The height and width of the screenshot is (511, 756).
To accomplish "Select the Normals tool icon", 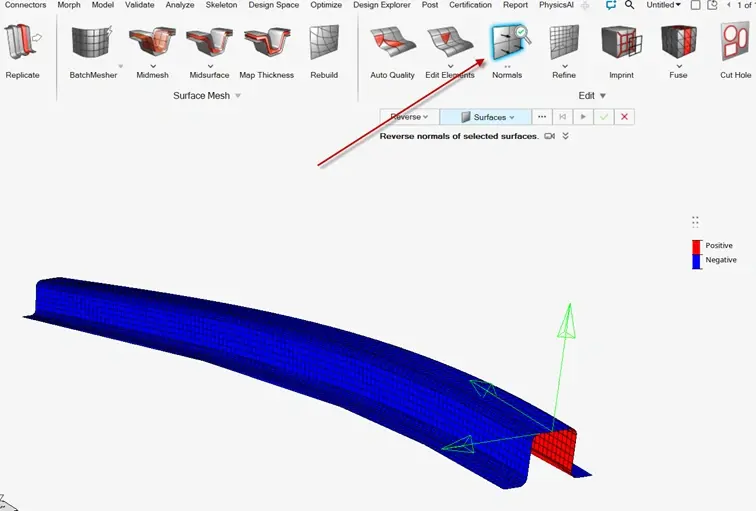I will [x=507, y=44].
